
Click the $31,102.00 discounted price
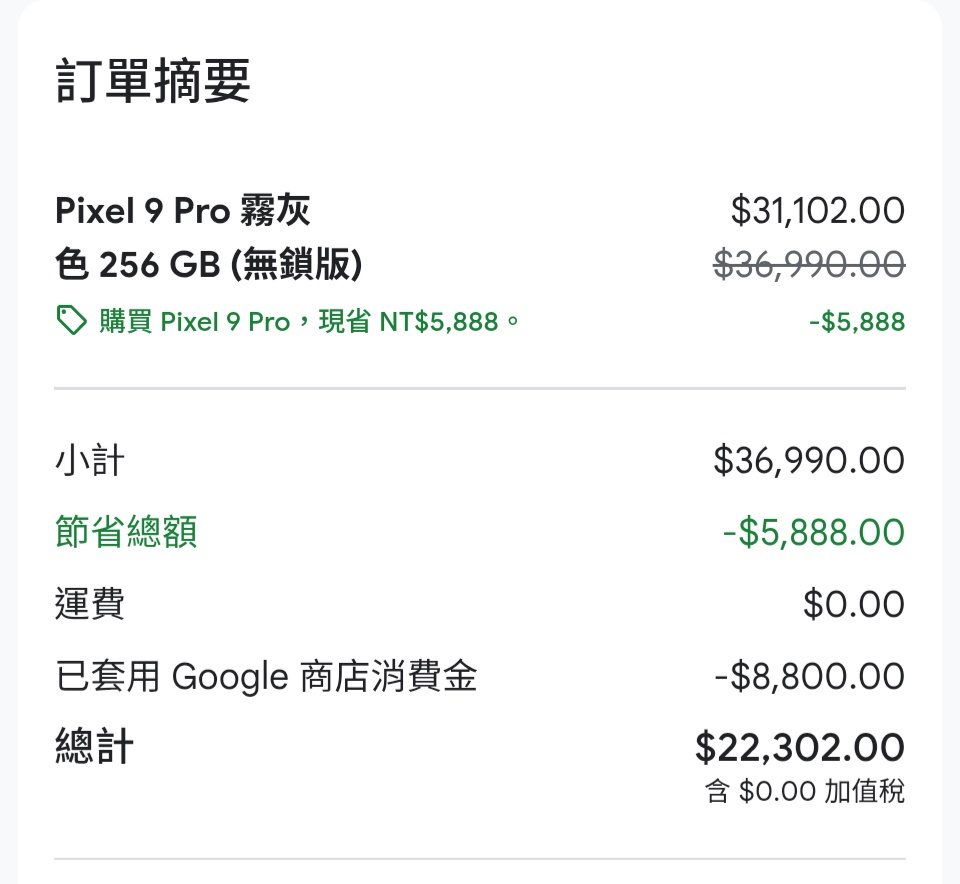pos(817,211)
